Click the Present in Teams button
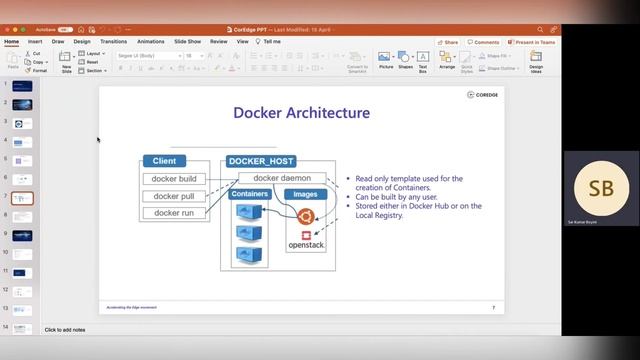This screenshot has height=360, width=640. pyautogui.click(x=531, y=42)
